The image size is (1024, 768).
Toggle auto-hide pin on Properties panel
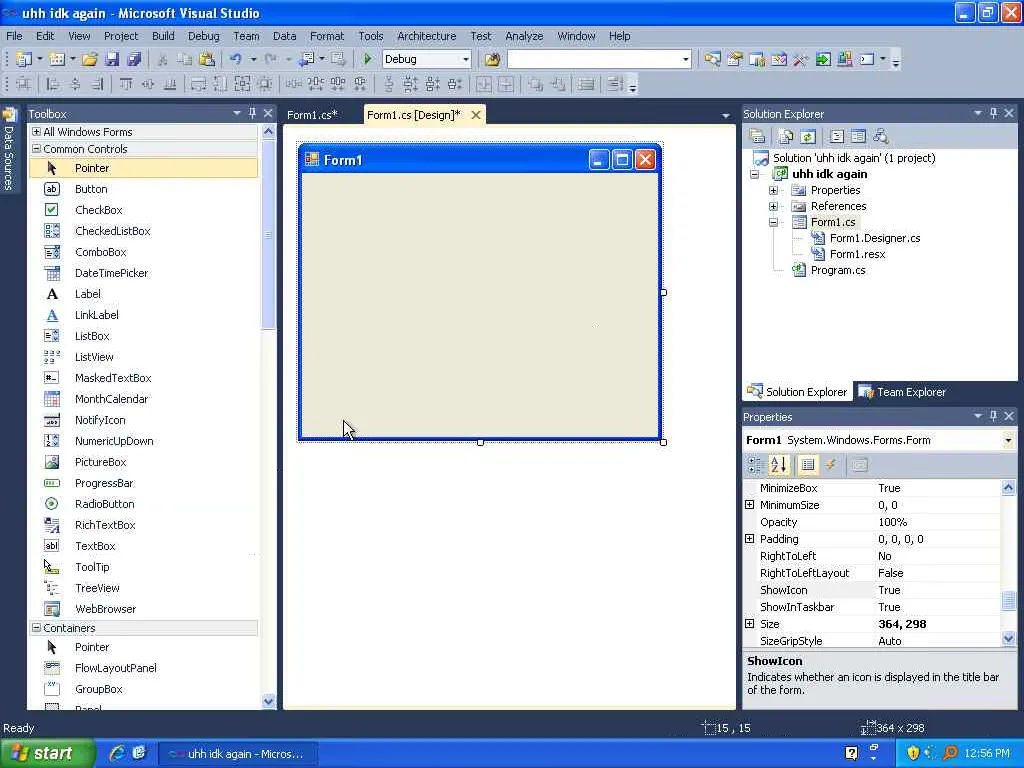tap(993, 416)
